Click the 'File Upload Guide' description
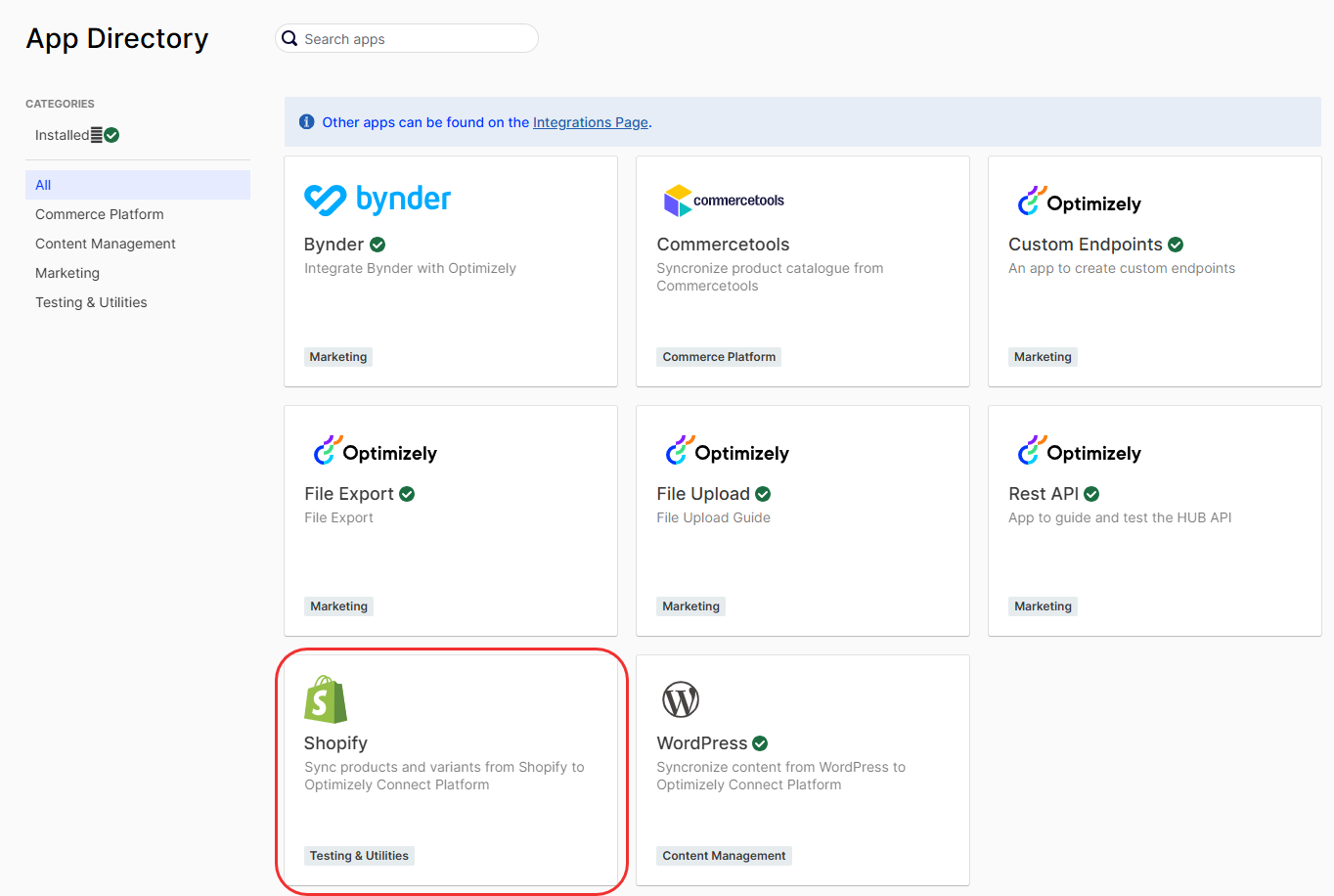 coord(713,517)
